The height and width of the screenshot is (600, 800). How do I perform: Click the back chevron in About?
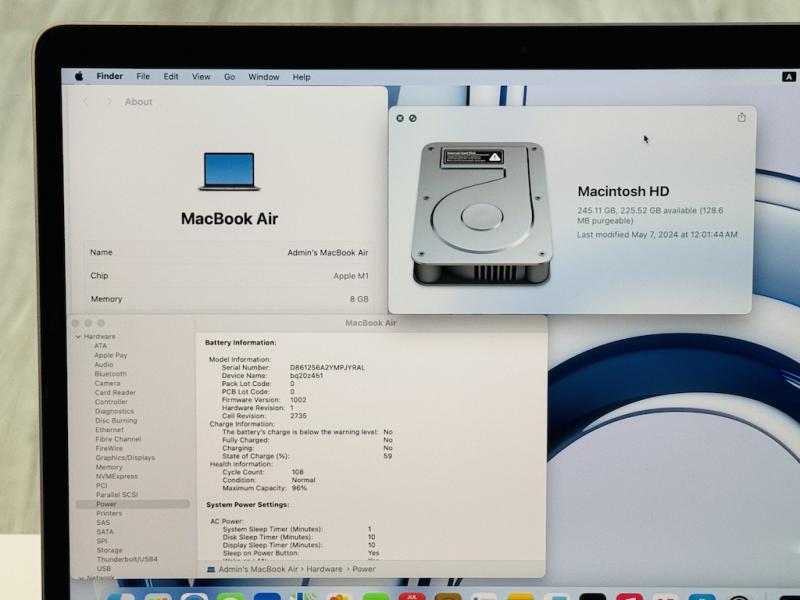[x=86, y=102]
